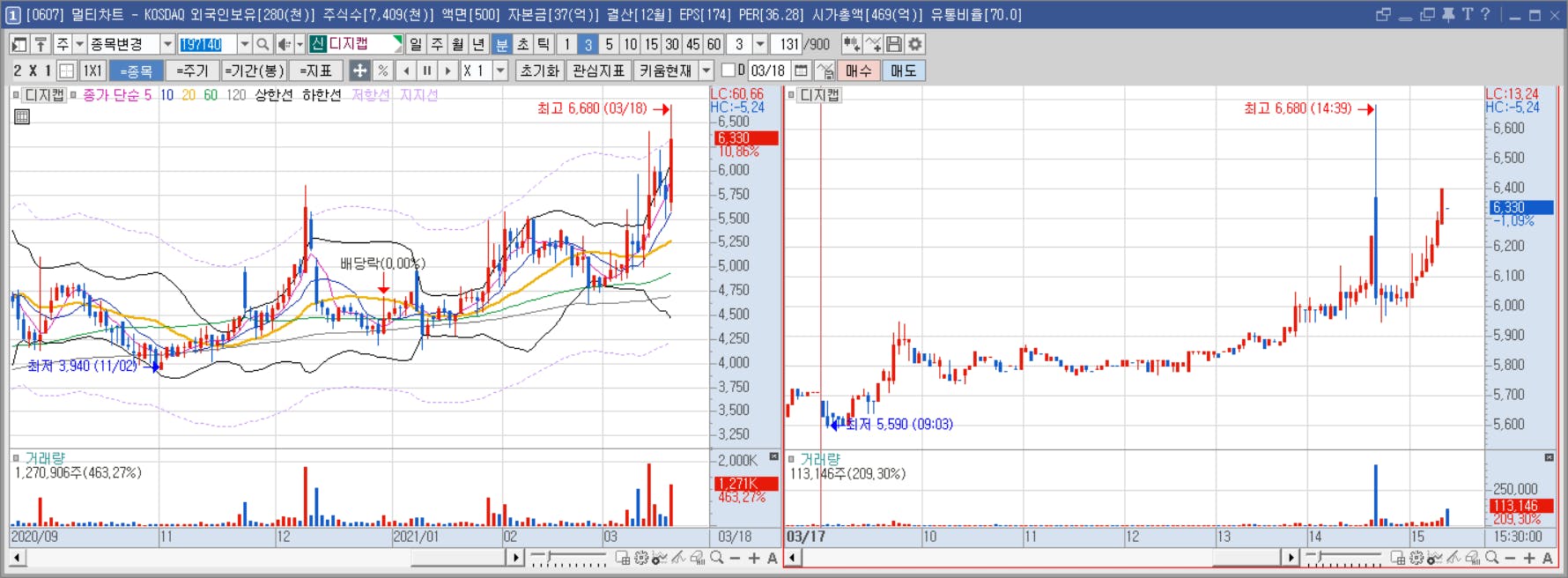Viewport: 1568px width, 578px height.
Task: Open the 키움현재 dropdown arrow
Action: click(706, 70)
